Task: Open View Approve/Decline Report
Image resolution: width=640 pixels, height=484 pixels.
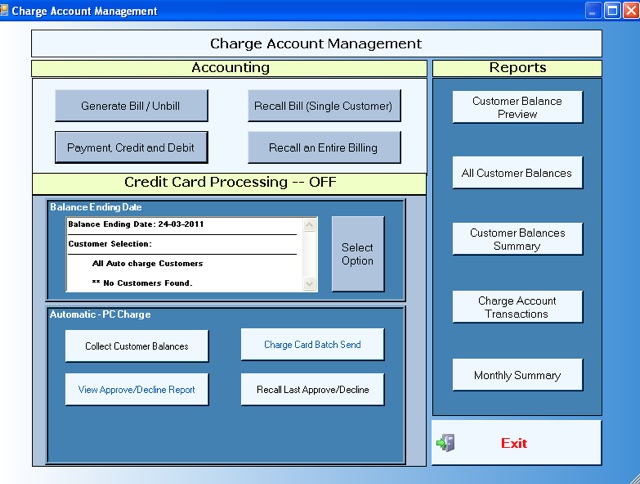Action: 137,390
